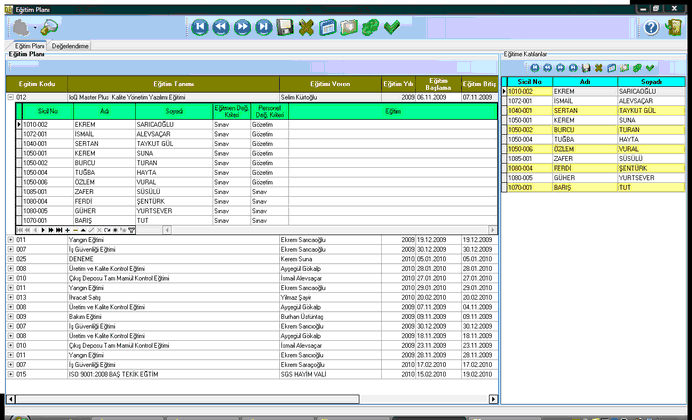Image resolution: width=692 pixels, height=420 pixels.
Task: Click save icon in Eğitime Katılanlar toolbar
Action: point(586,68)
